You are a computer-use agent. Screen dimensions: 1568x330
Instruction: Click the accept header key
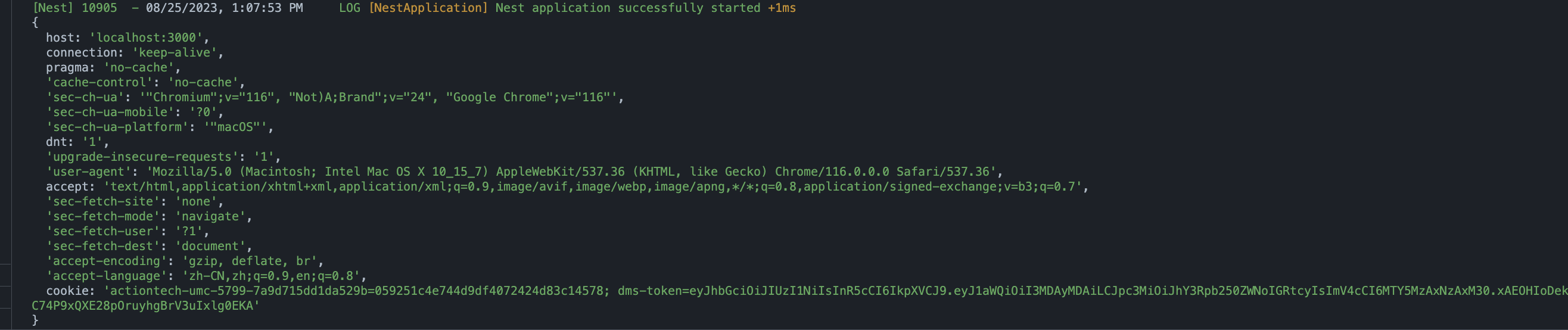tap(67, 187)
